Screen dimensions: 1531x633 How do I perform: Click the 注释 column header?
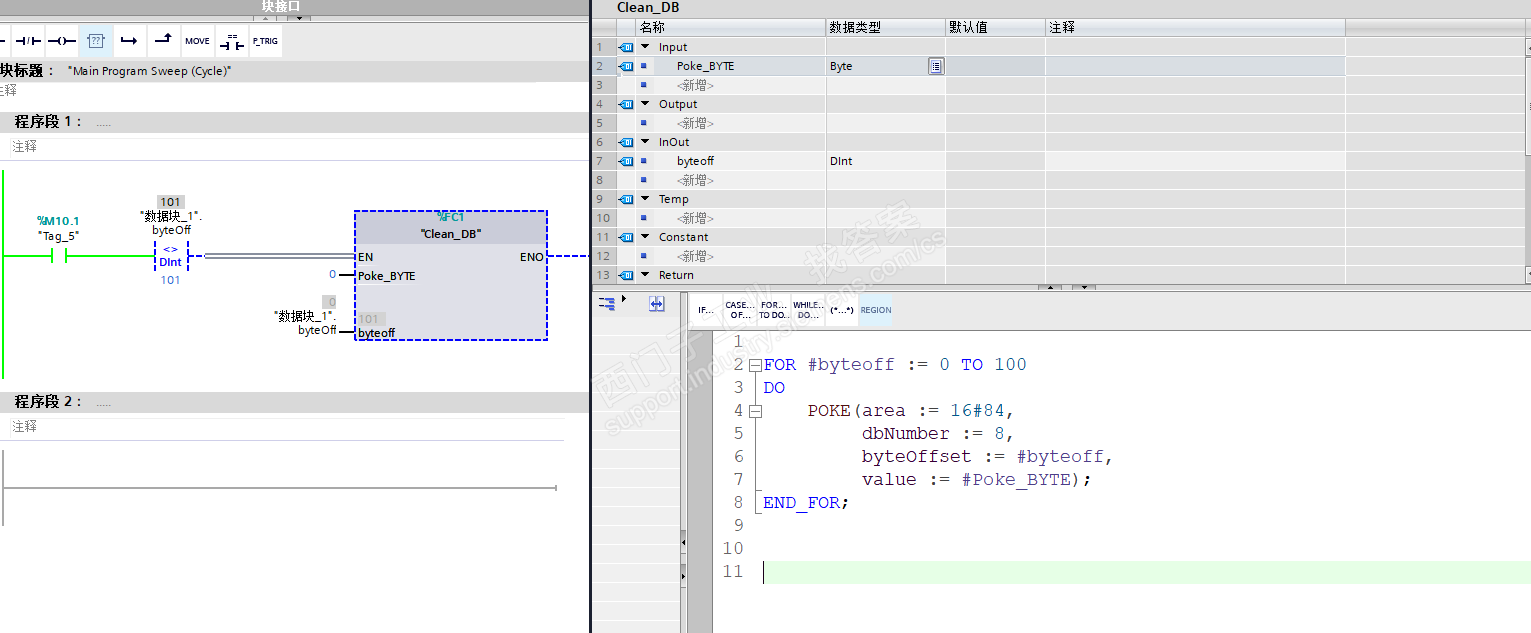(1195, 28)
